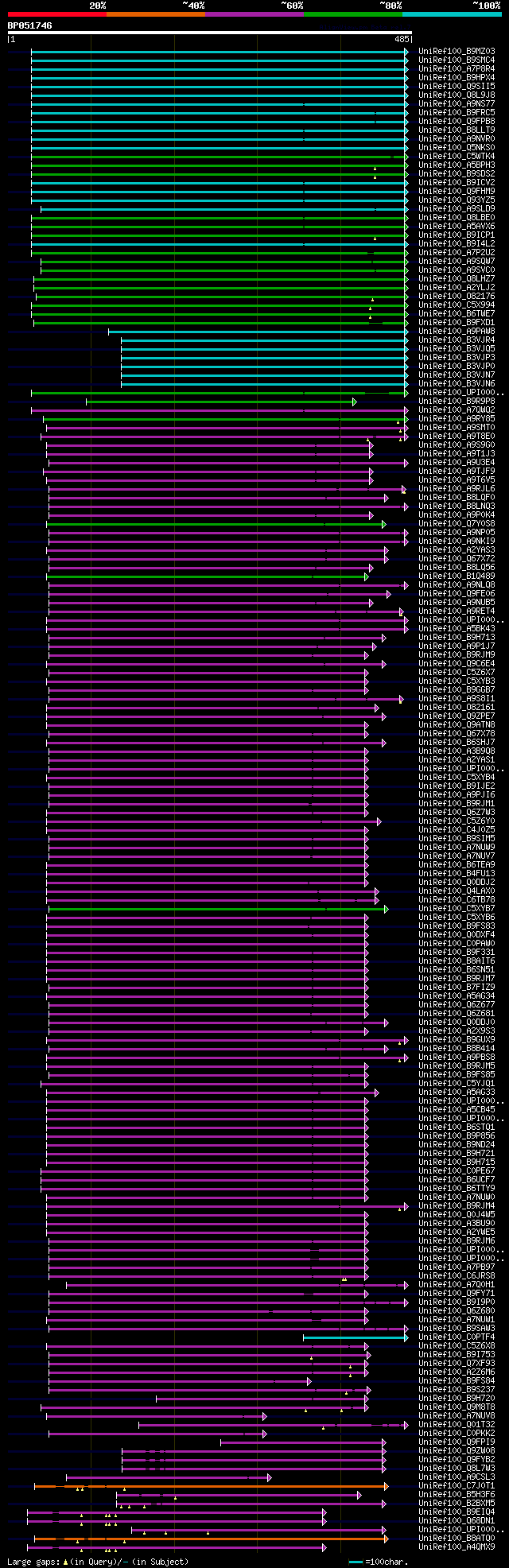Image resolution: width=509 pixels, height=1568 pixels.
Task: Open the hit UniRef100_B9HPX4
Action: pyautogui.click(x=457, y=78)
